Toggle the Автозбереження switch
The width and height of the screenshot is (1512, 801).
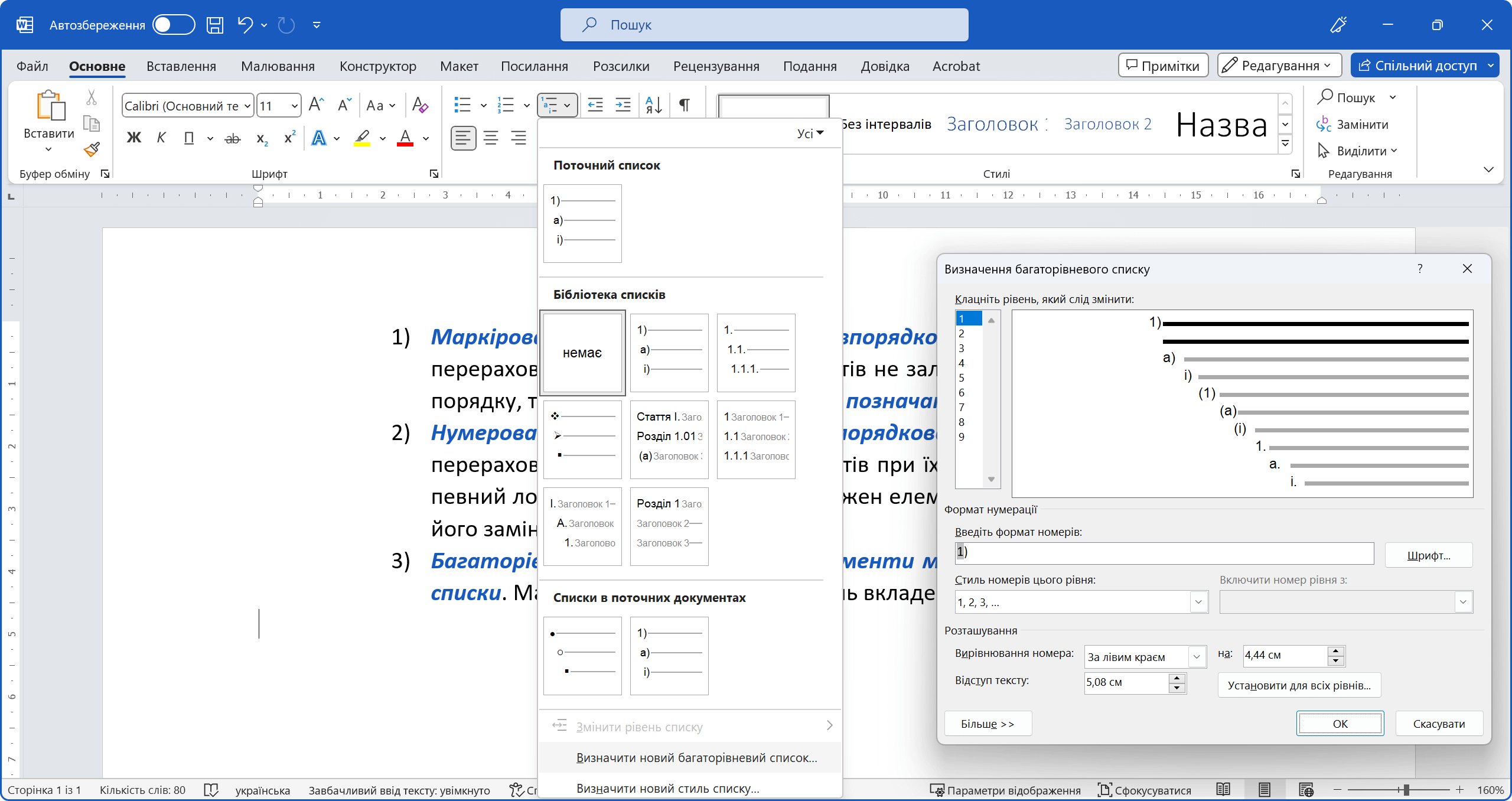[173, 25]
